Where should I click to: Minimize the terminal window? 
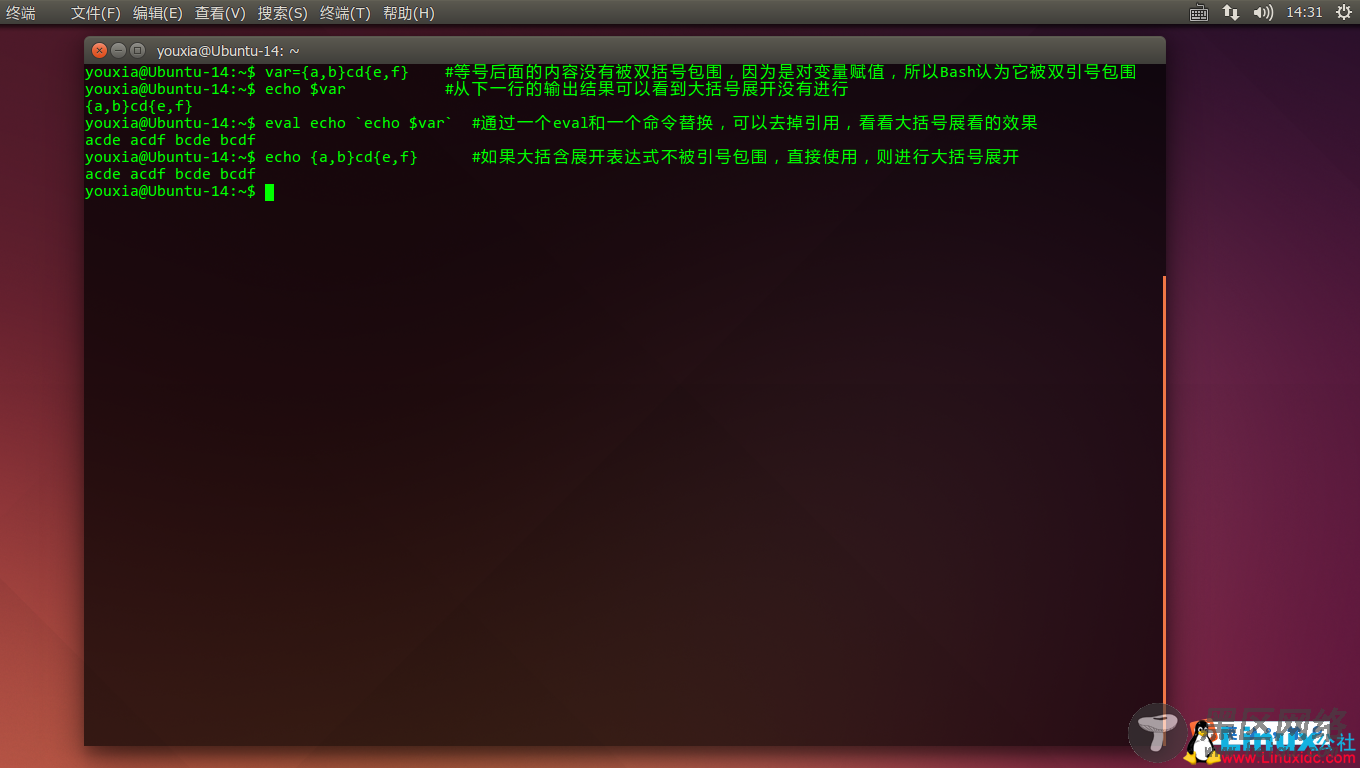click(x=118, y=50)
